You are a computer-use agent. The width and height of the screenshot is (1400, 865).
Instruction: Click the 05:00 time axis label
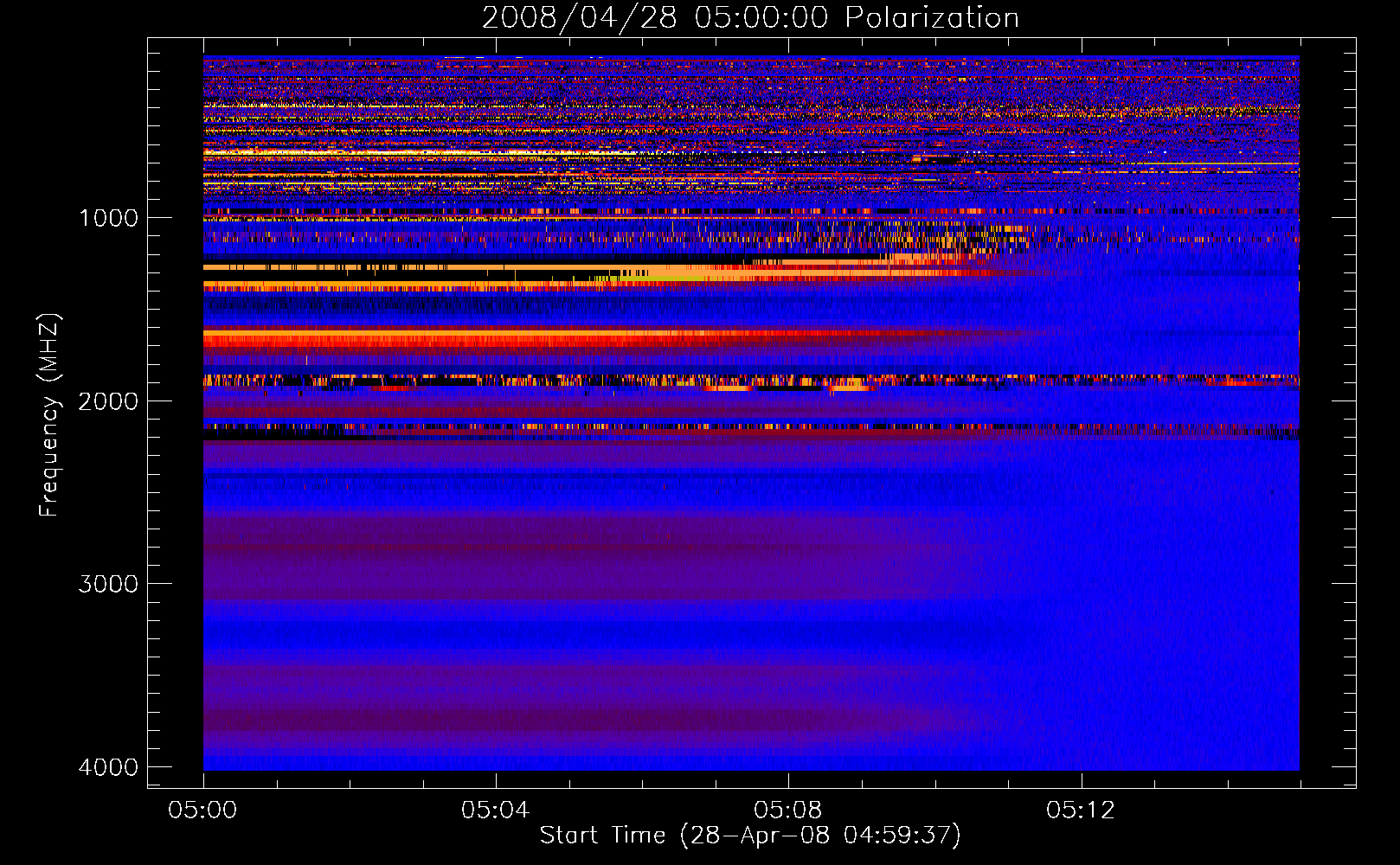coord(203,811)
